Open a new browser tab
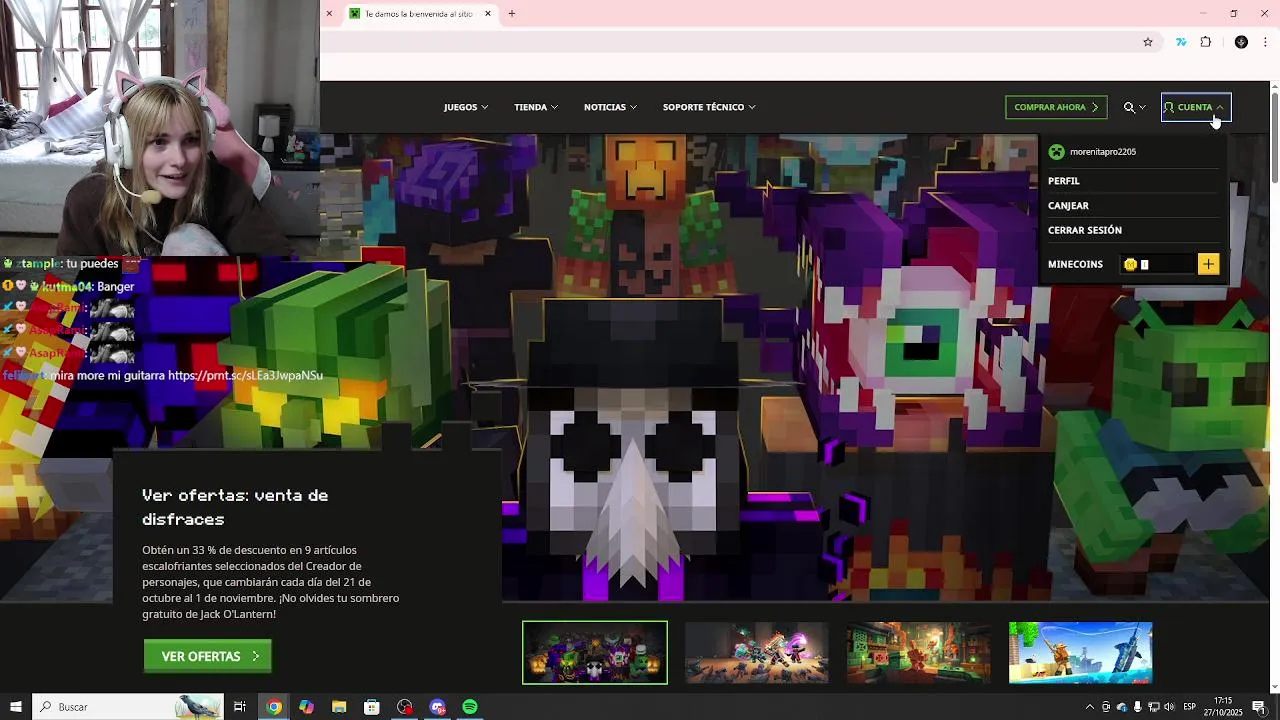1280x720 pixels. click(512, 14)
